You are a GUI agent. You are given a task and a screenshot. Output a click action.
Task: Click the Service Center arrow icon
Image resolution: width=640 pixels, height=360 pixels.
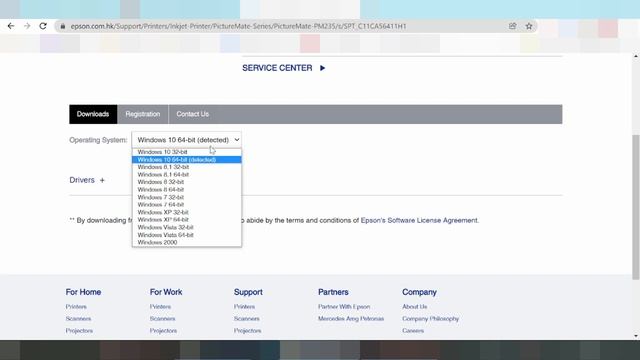click(x=322, y=68)
